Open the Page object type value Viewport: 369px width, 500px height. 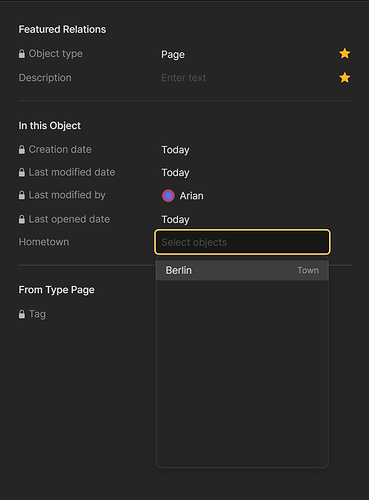coord(173,54)
